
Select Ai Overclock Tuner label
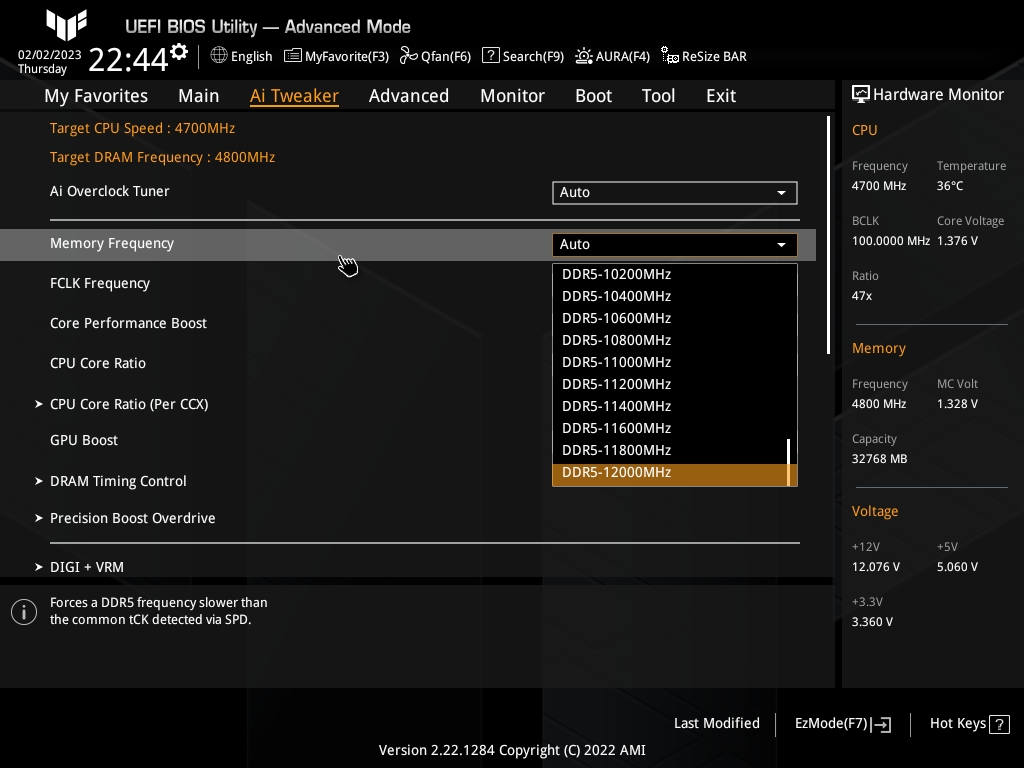click(x=110, y=191)
